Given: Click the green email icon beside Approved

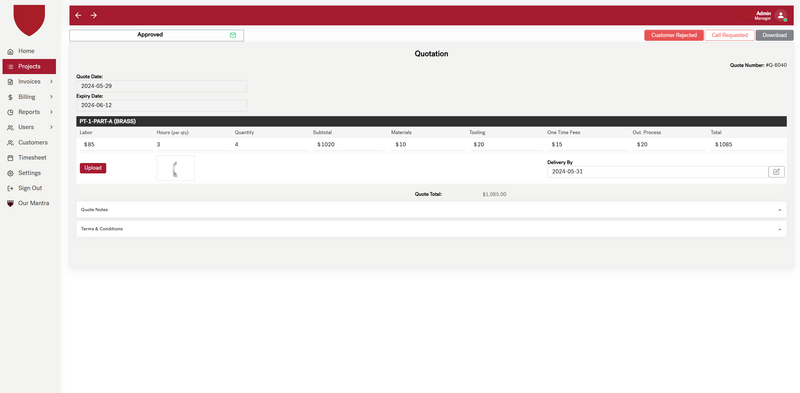Looking at the screenshot, I should pyautogui.click(x=233, y=35).
